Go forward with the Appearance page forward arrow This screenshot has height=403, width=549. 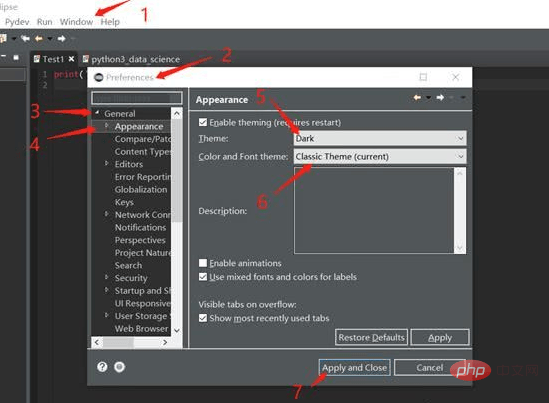click(x=440, y=97)
